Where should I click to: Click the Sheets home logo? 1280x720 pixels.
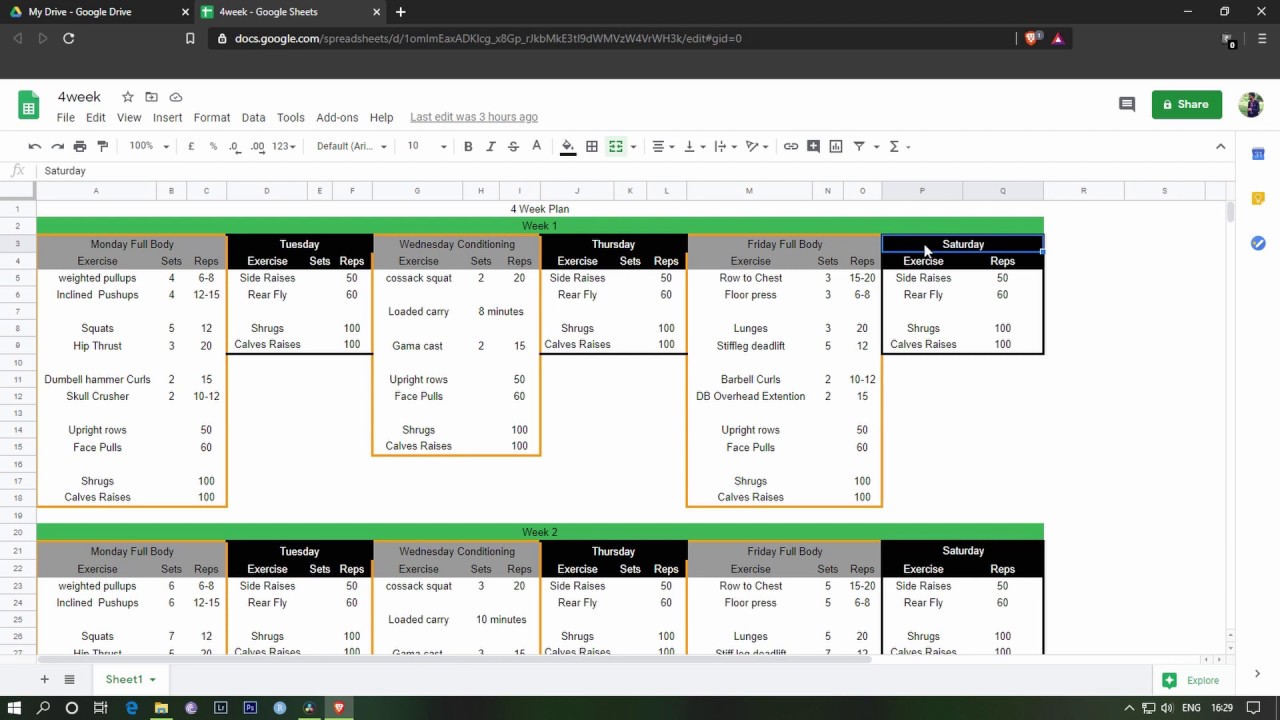29,105
